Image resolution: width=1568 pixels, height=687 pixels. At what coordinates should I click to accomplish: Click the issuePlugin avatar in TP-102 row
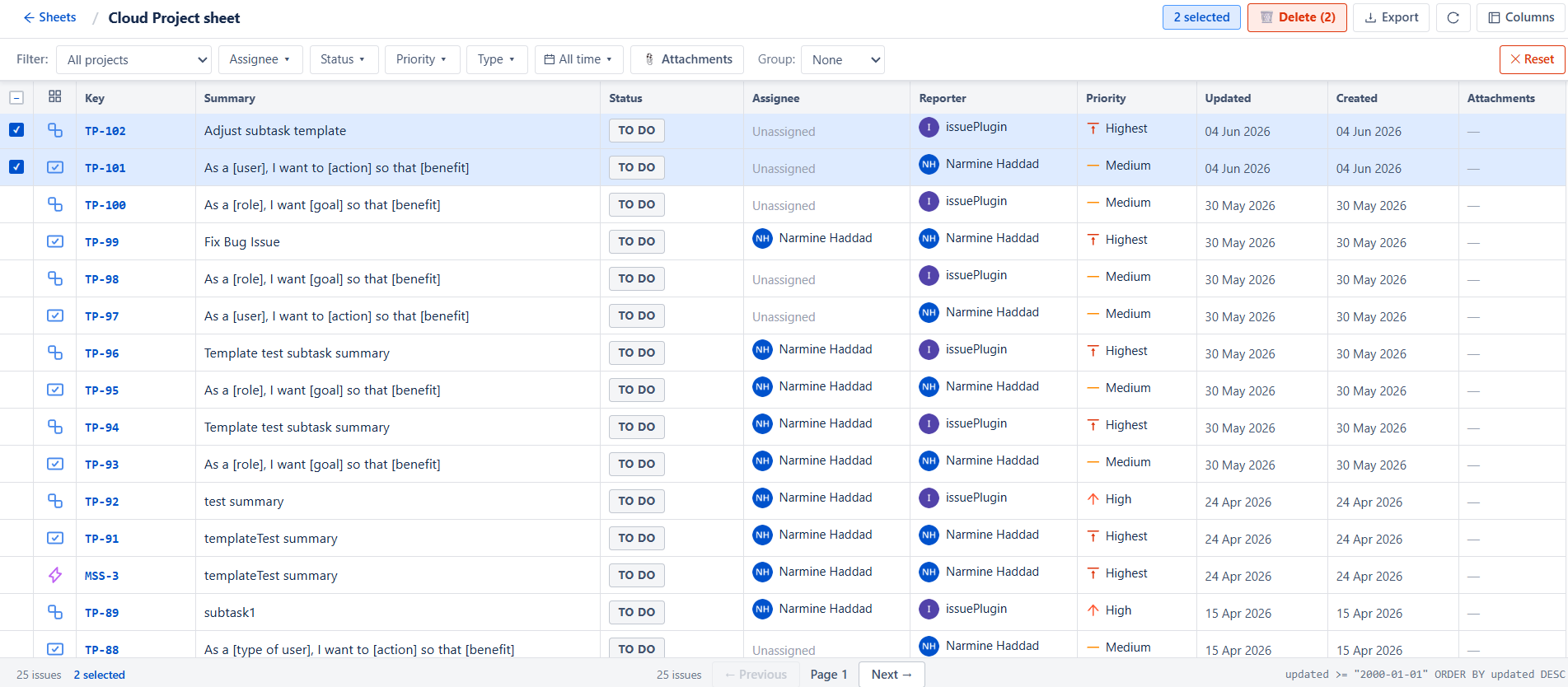coord(929,127)
